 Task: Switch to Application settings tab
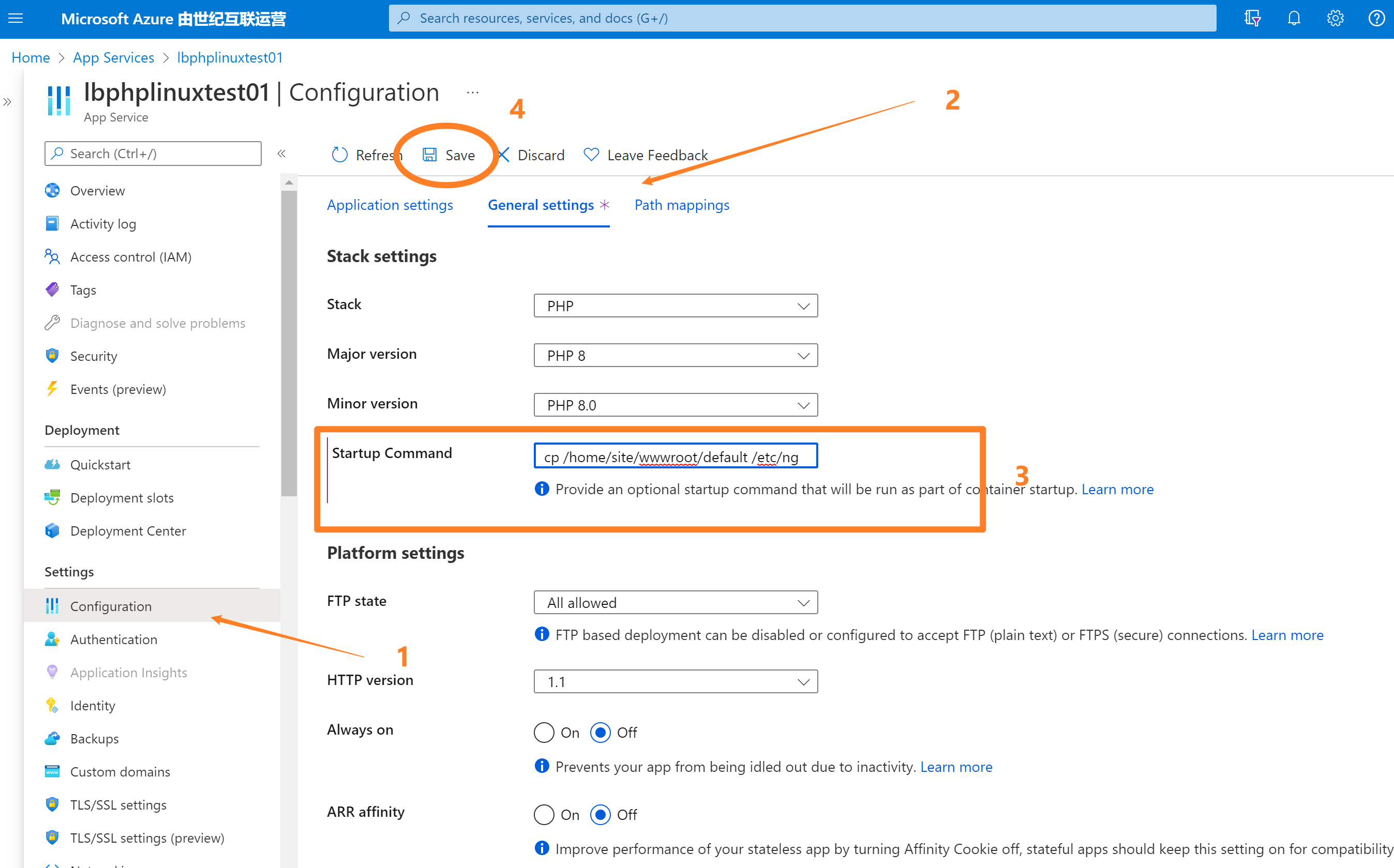tap(389, 205)
